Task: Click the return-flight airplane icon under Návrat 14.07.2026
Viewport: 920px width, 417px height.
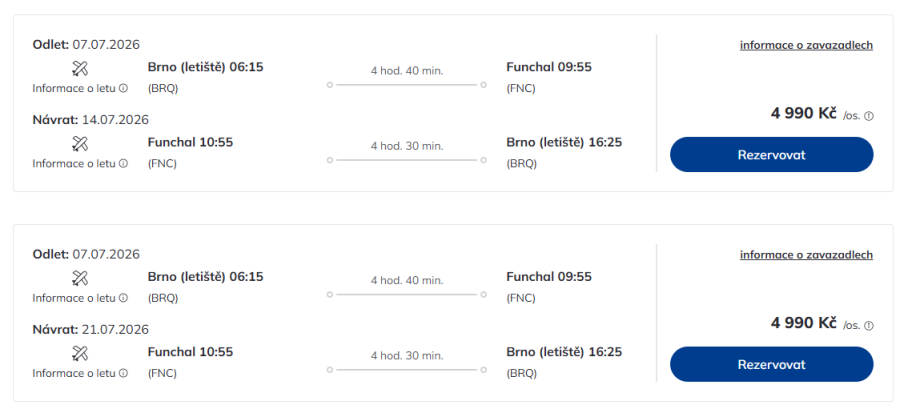Action: [81, 143]
